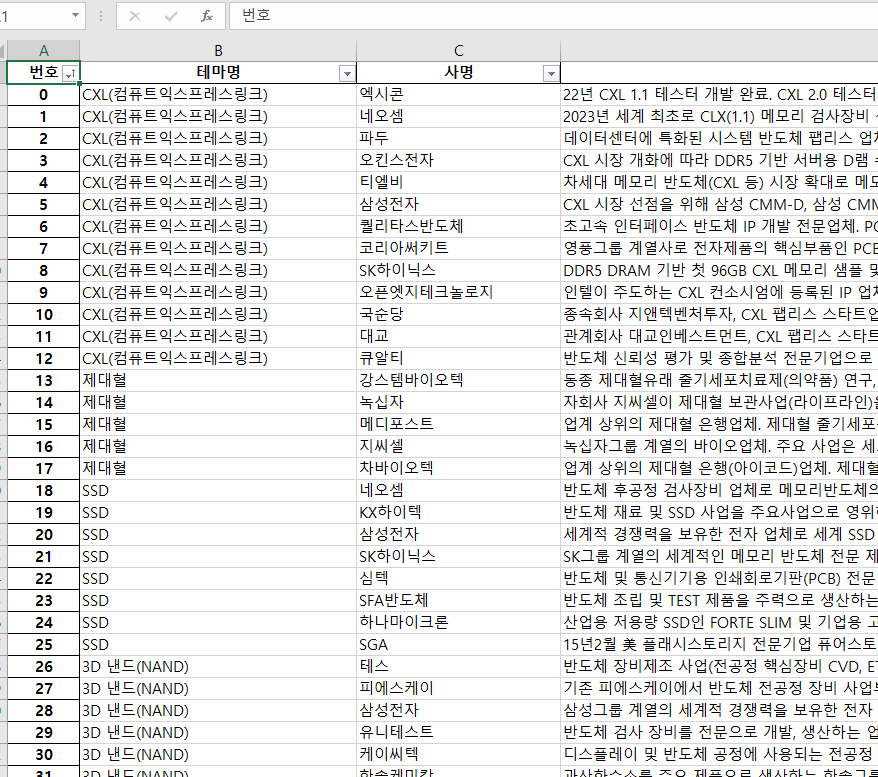Viewport: 878px width, 777px height.
Task: Select cell with company SGA
Action: [x=458, y=644]
